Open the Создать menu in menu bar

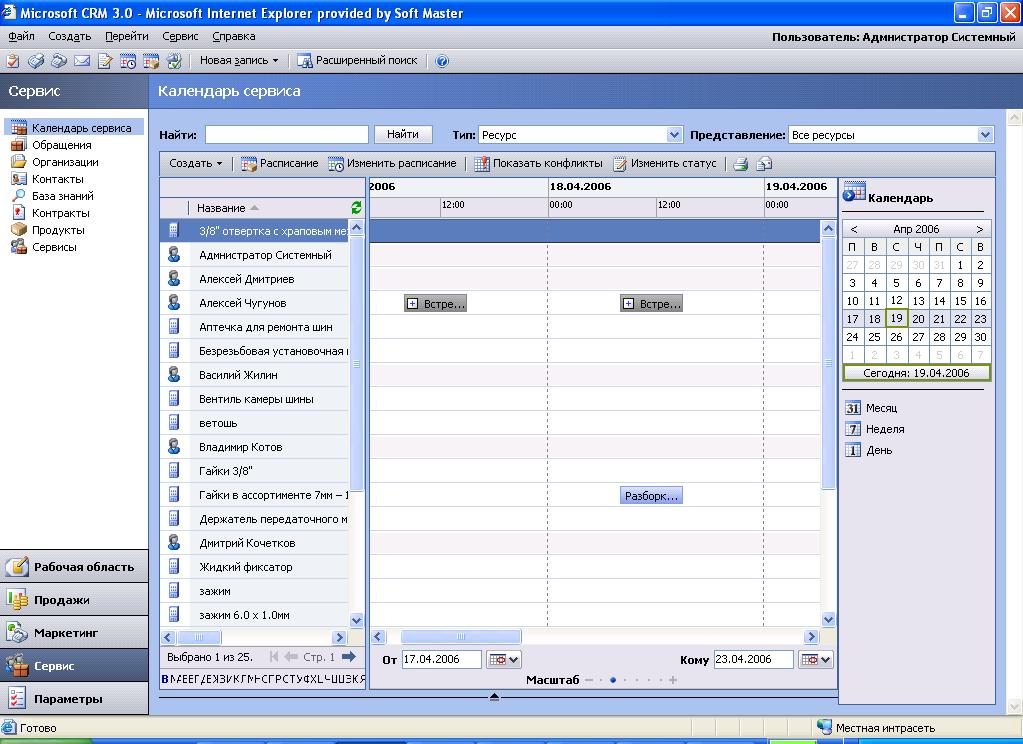(70, 37)
